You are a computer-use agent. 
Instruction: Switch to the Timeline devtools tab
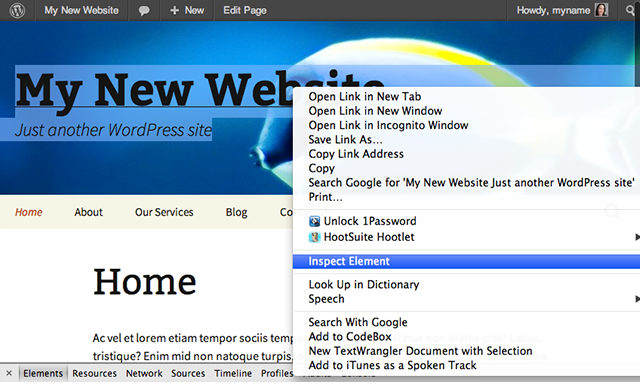233,373
